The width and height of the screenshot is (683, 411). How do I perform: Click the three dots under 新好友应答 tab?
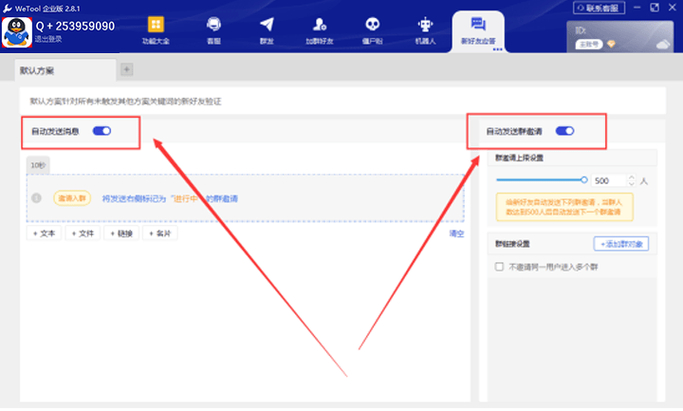(x=497, y=49)
